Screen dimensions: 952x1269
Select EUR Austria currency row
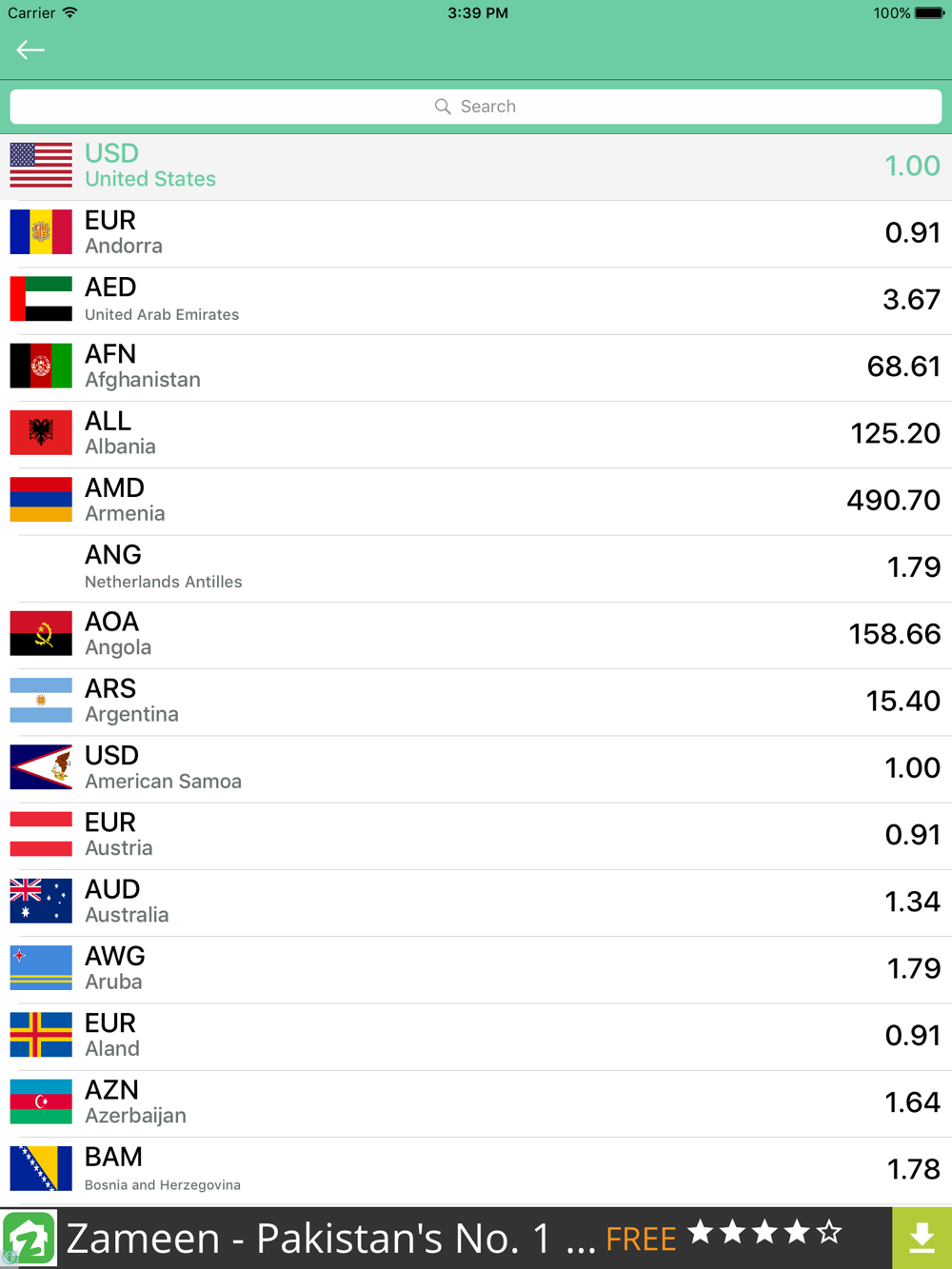476,836
